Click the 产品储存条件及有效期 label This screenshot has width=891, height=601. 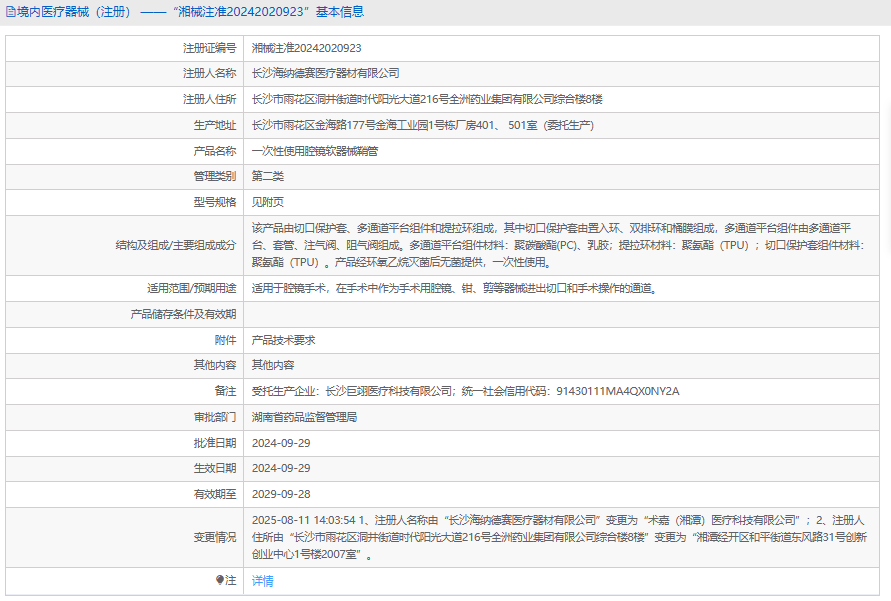click(183, 314)
